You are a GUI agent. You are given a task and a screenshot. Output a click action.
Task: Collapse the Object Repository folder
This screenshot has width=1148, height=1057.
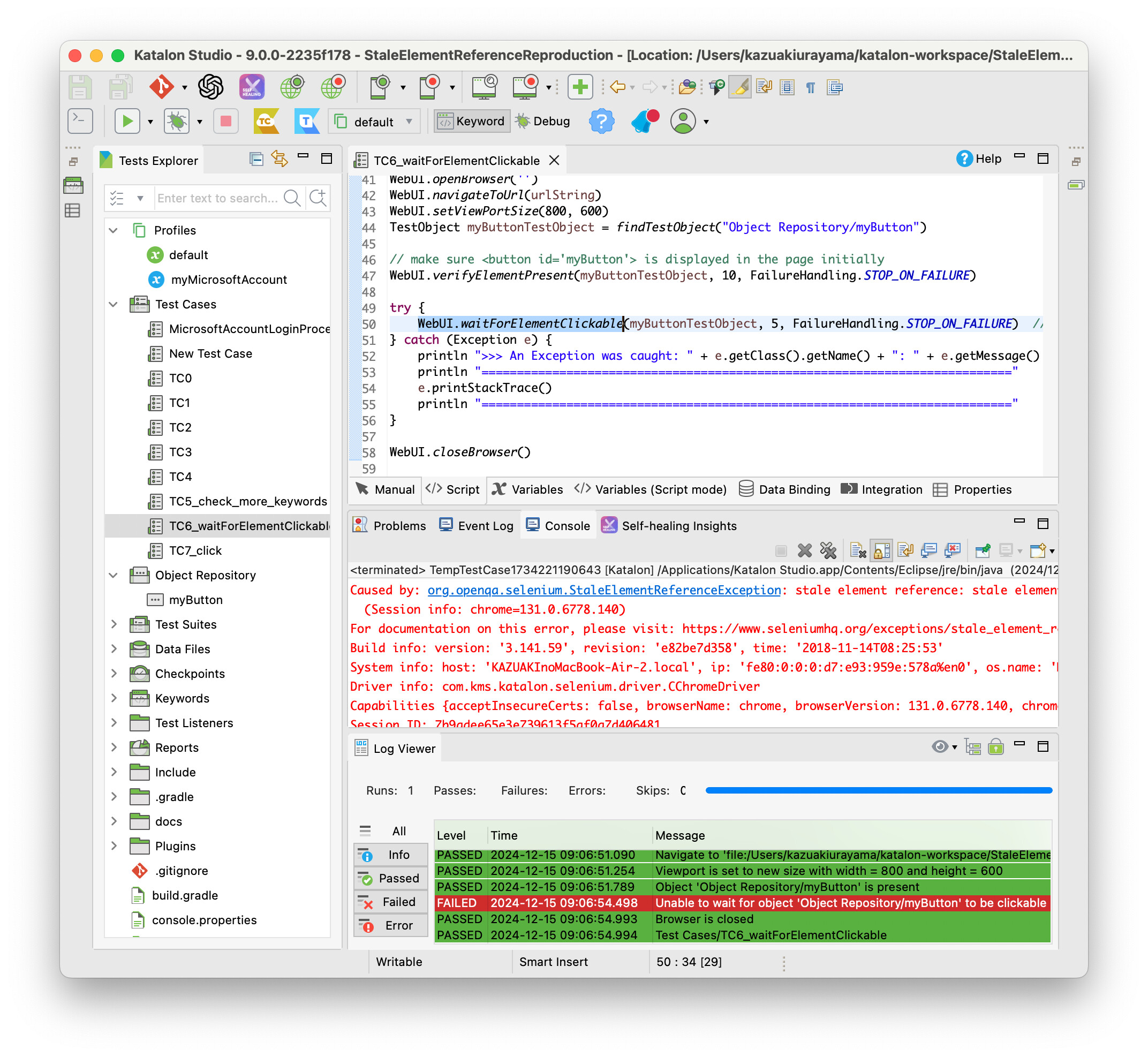(114, 575)
